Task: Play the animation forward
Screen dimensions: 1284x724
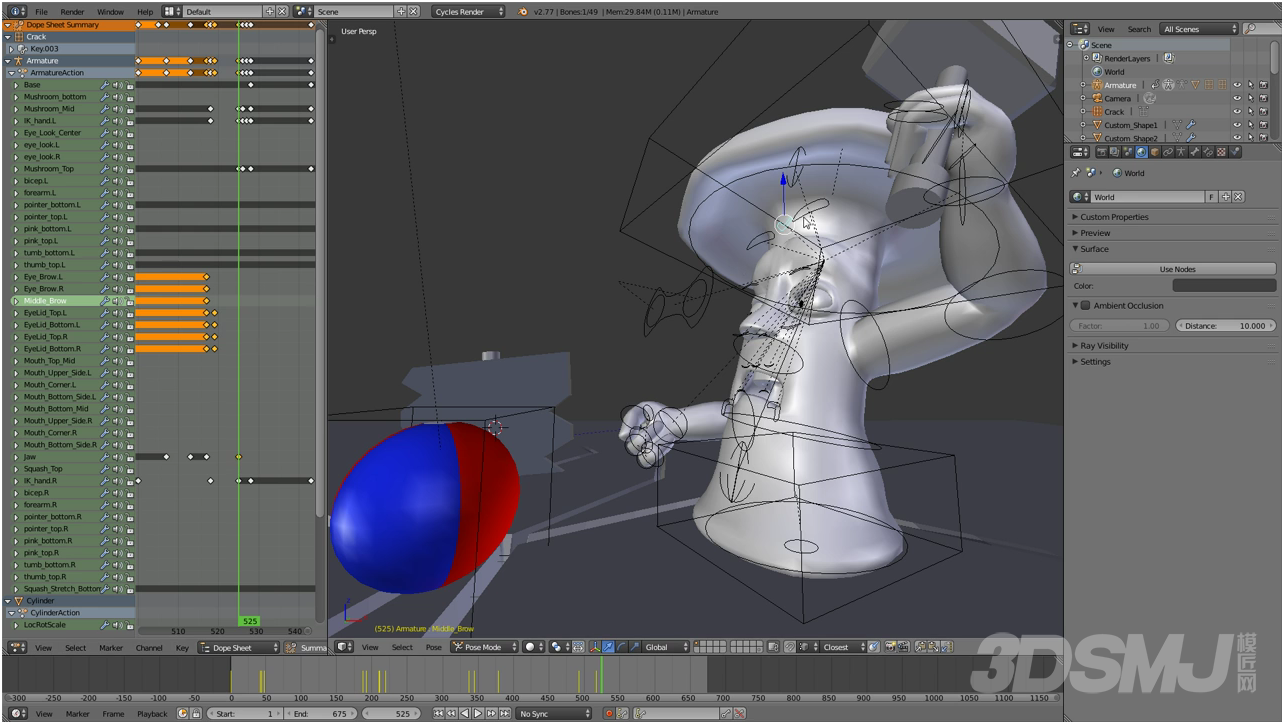Action: [478, 714]
